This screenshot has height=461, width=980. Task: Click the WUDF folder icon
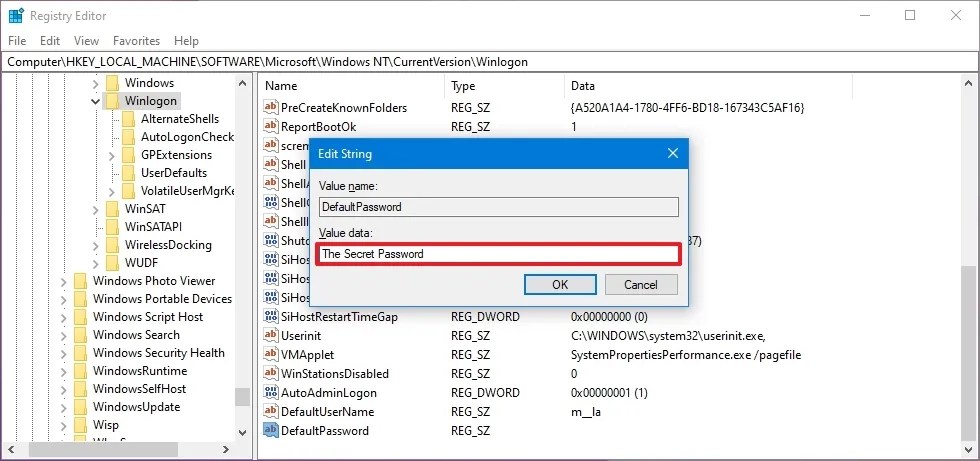point(112,262)
